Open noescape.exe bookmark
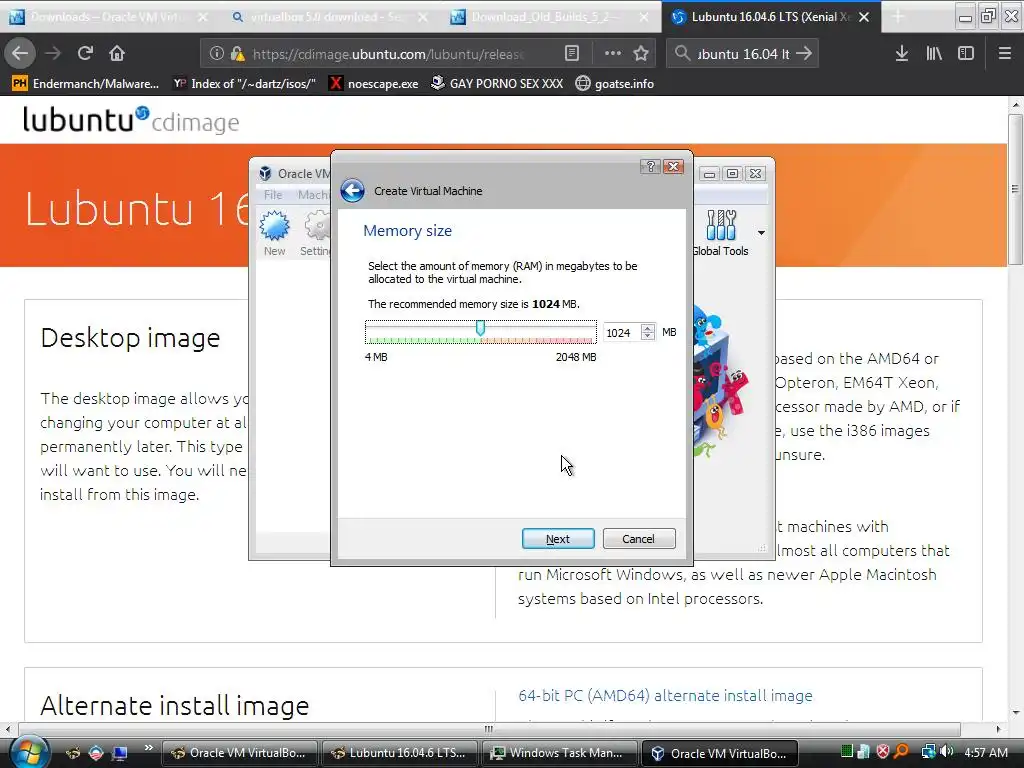The width and height of the screenshot is (1024, 768). (374, 84)
